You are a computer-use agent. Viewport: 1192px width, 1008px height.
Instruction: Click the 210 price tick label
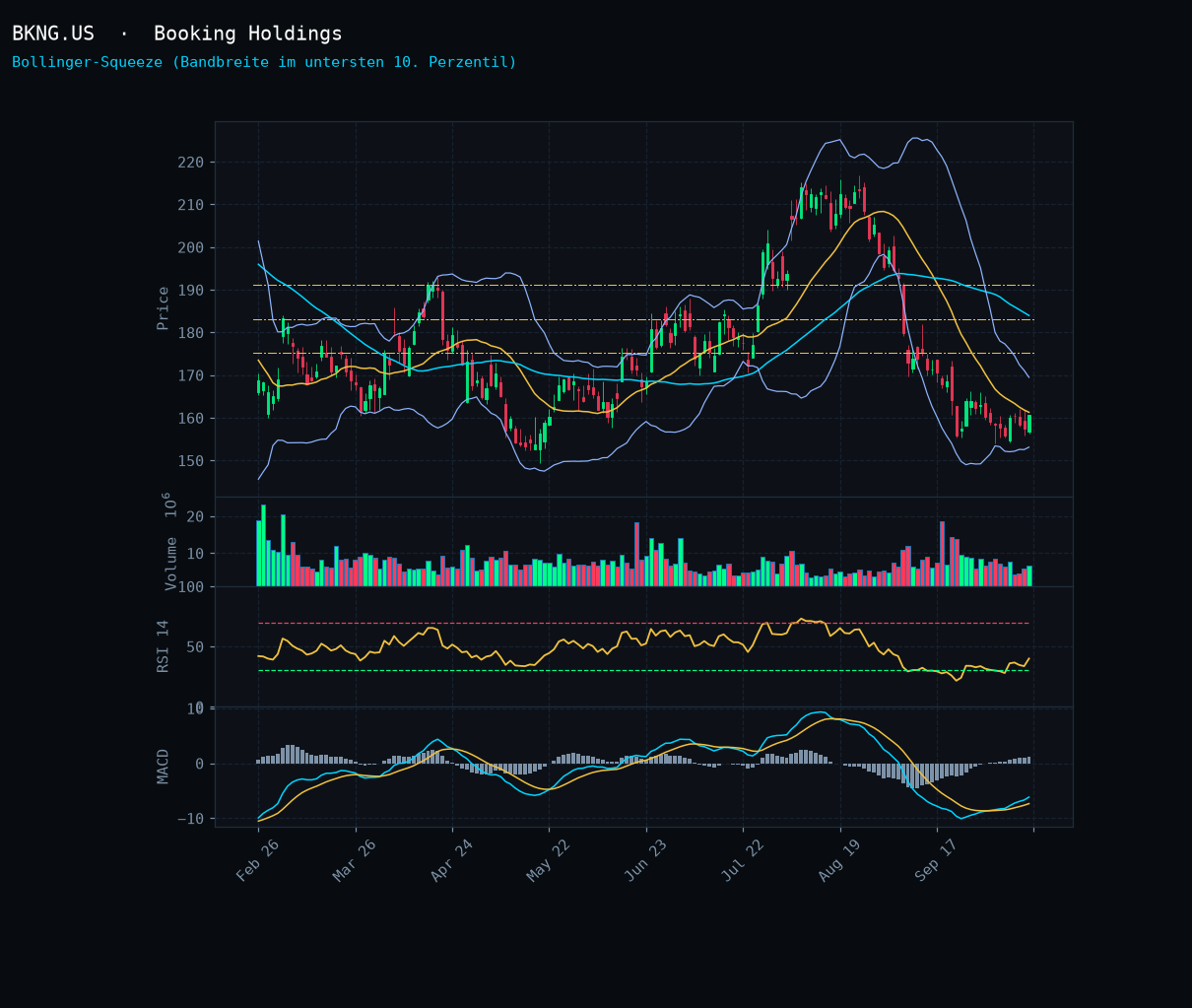click(190, 205)
